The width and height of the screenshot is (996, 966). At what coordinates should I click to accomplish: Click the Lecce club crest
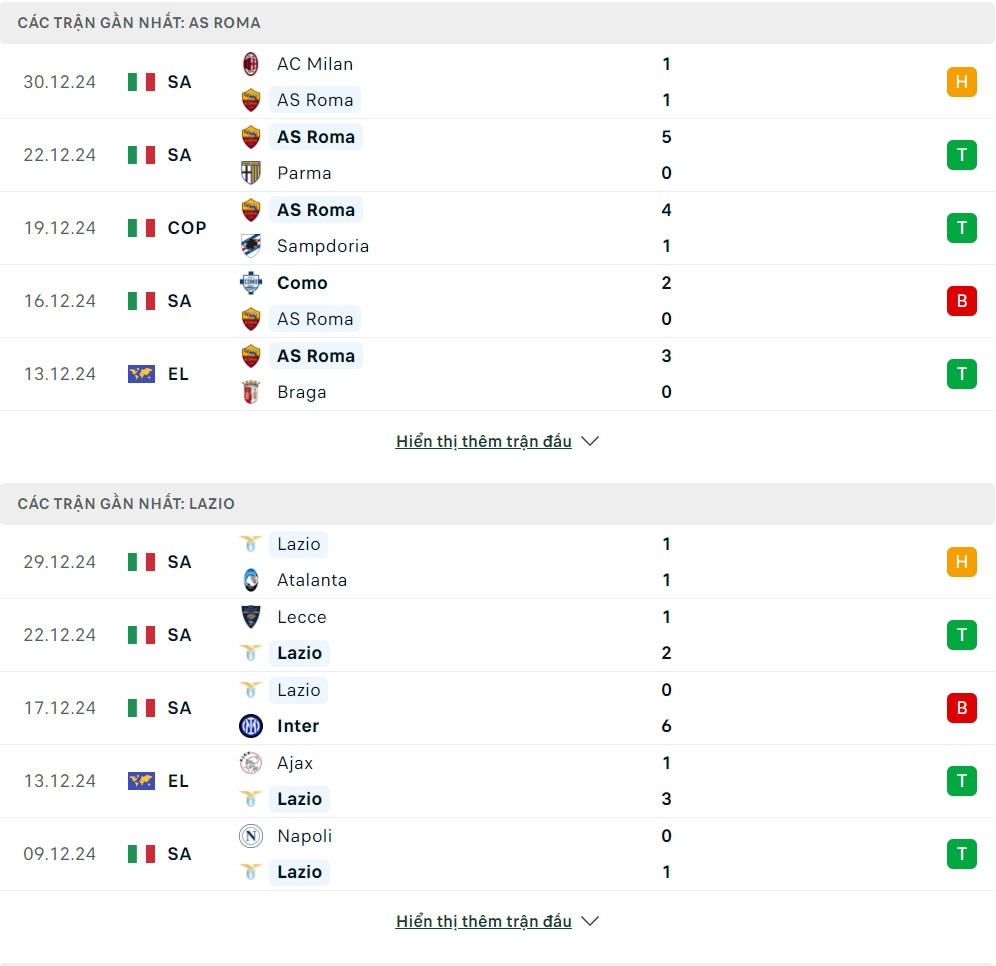251,617
